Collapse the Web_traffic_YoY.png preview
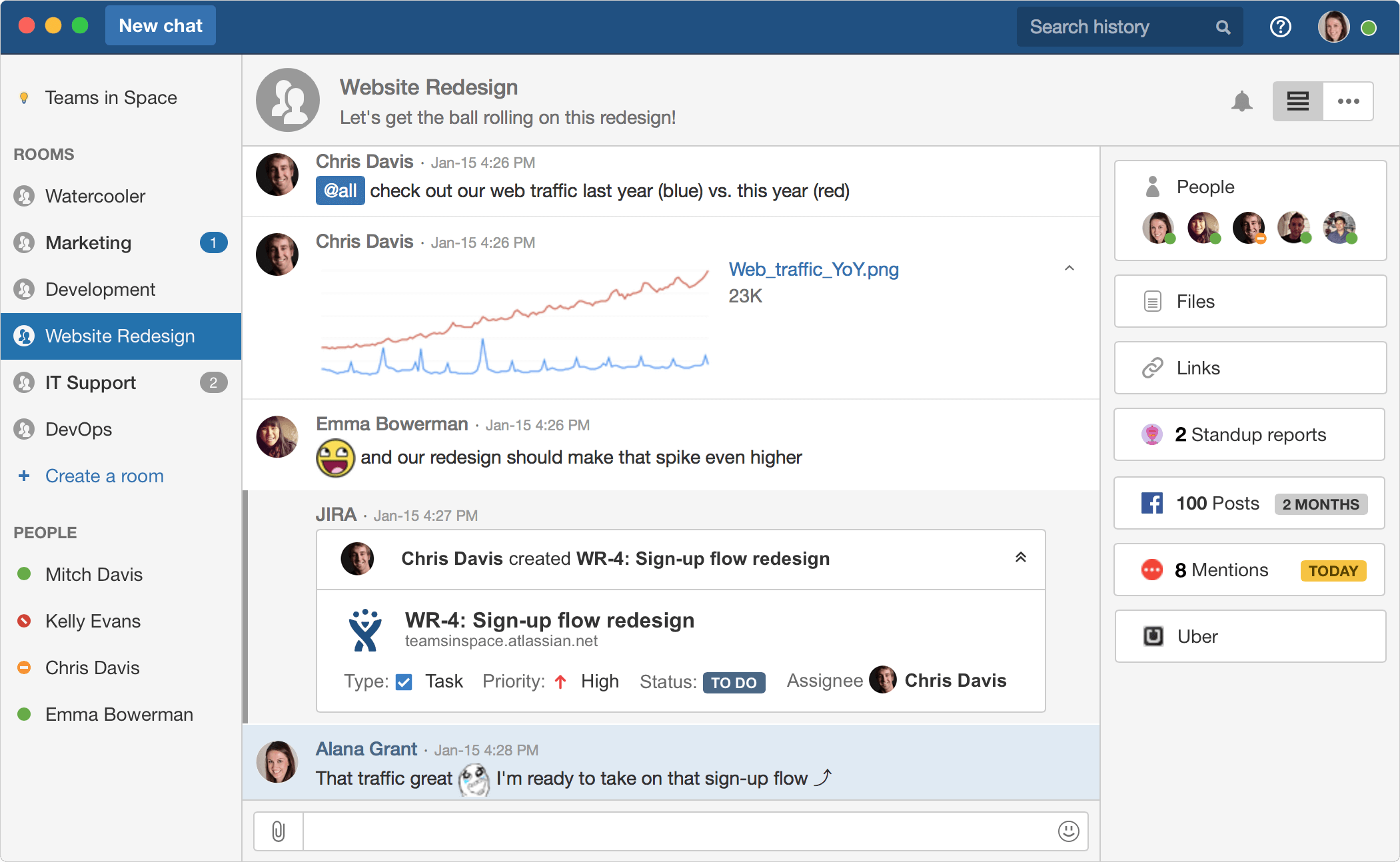This screenshot has width=1400, height=862. [1069, 268]
